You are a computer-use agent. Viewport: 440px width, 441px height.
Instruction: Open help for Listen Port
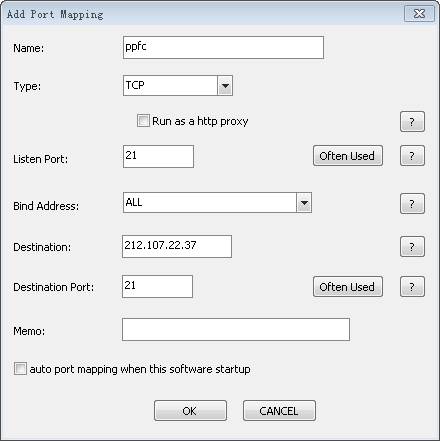coord(412,156)
